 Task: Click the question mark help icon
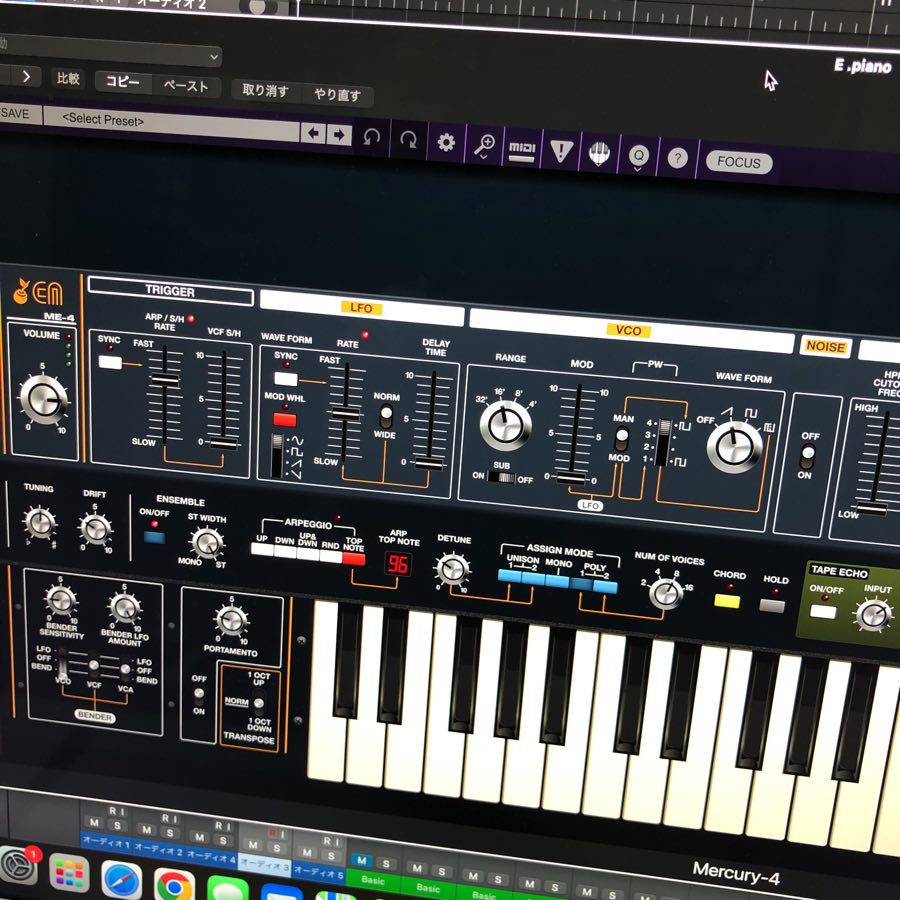[x=677, y=158]
